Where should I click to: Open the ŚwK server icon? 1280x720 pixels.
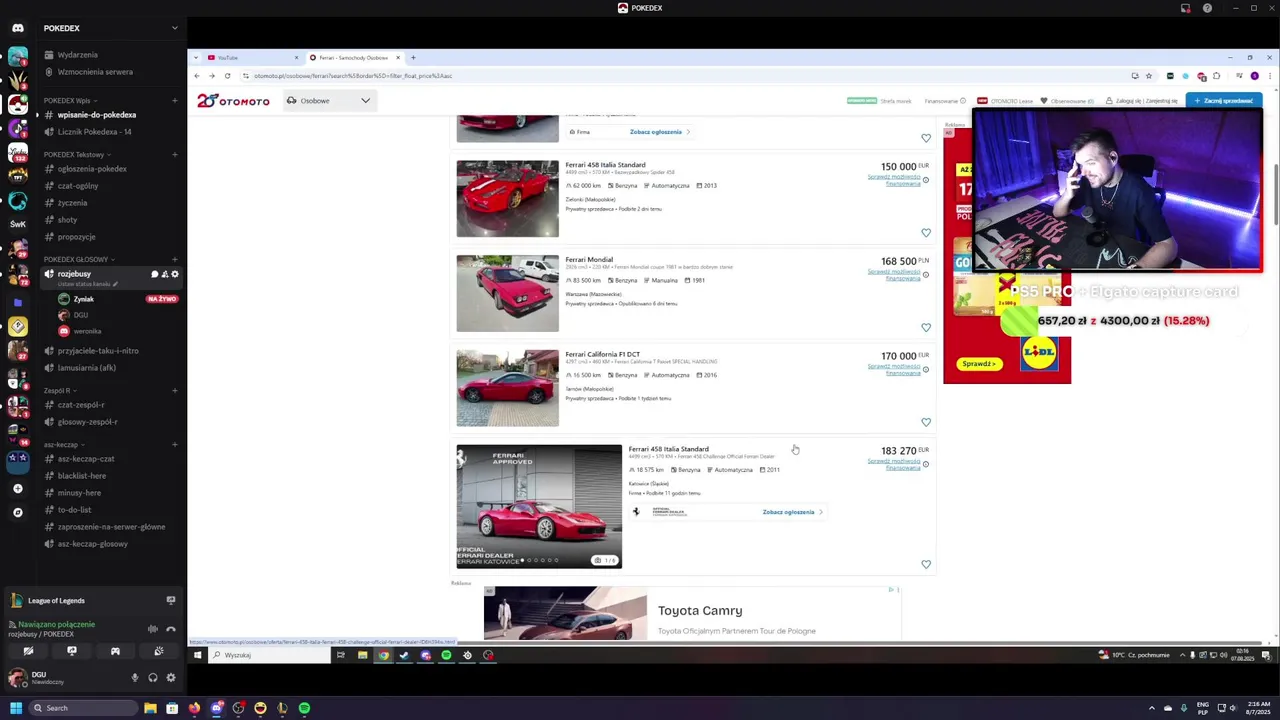[18, 224]
